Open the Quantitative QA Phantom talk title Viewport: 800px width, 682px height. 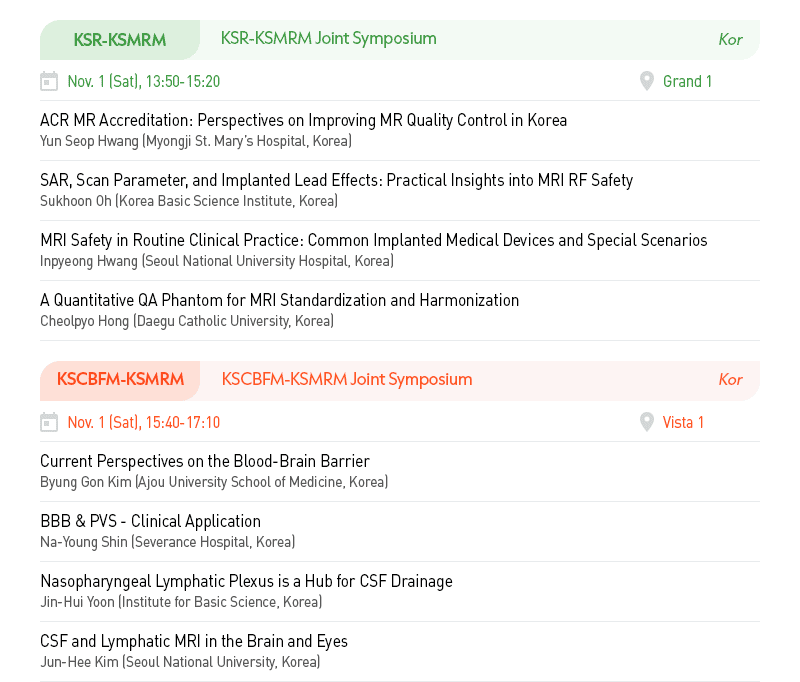280,300
